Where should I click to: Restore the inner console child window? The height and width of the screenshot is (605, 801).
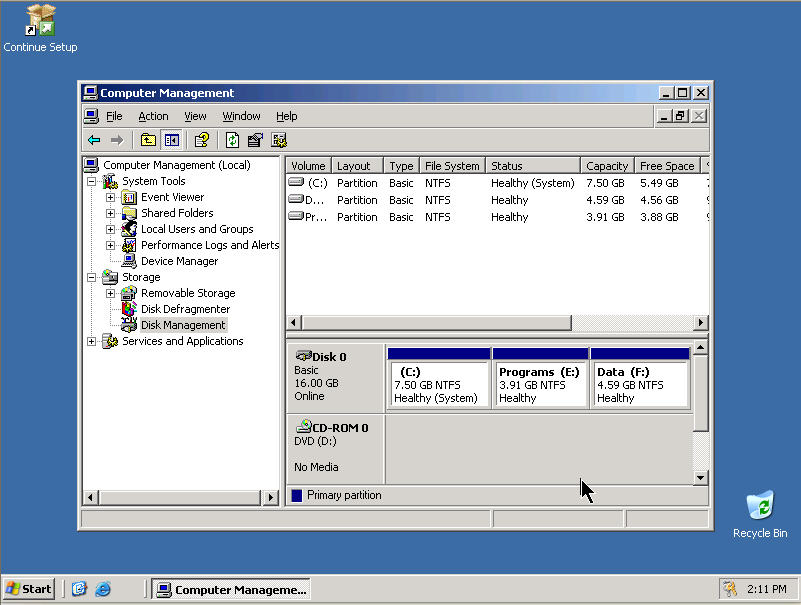point(680,116)
